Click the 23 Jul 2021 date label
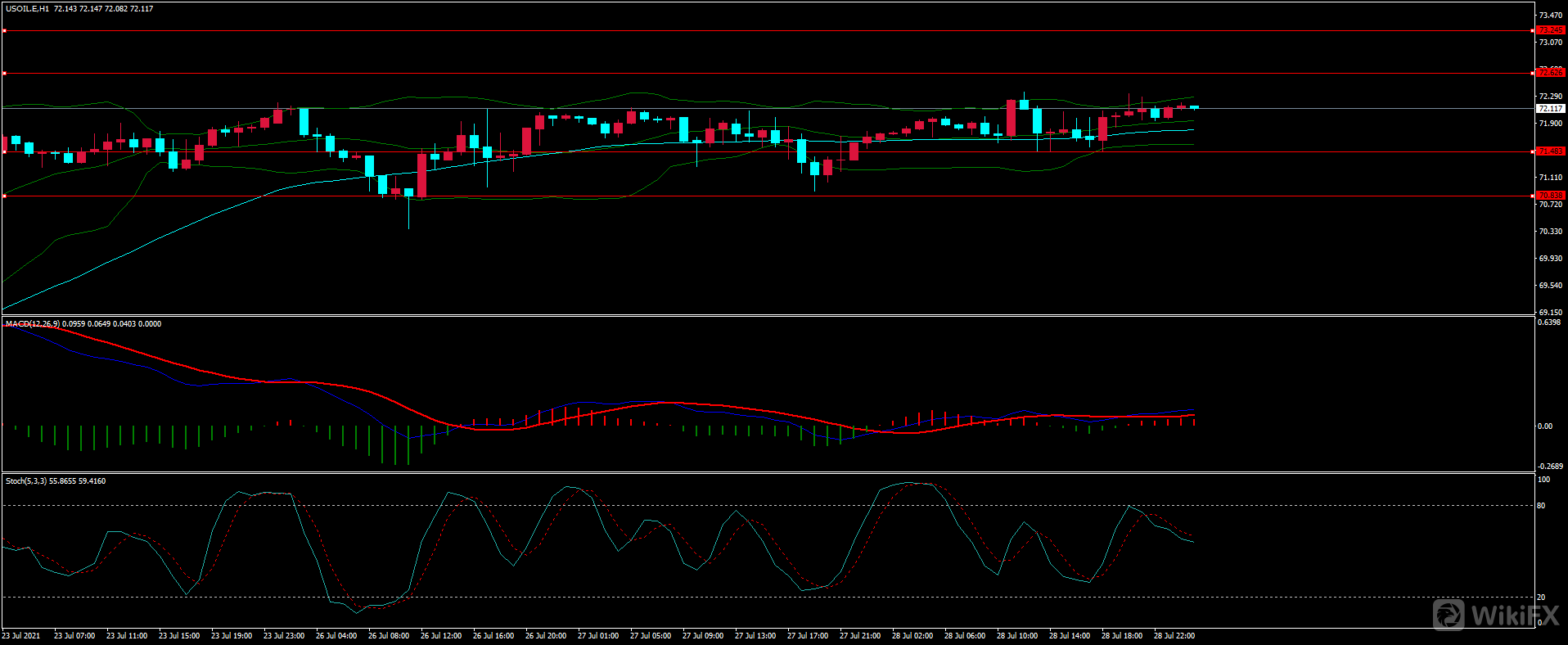 pos(21,636)
